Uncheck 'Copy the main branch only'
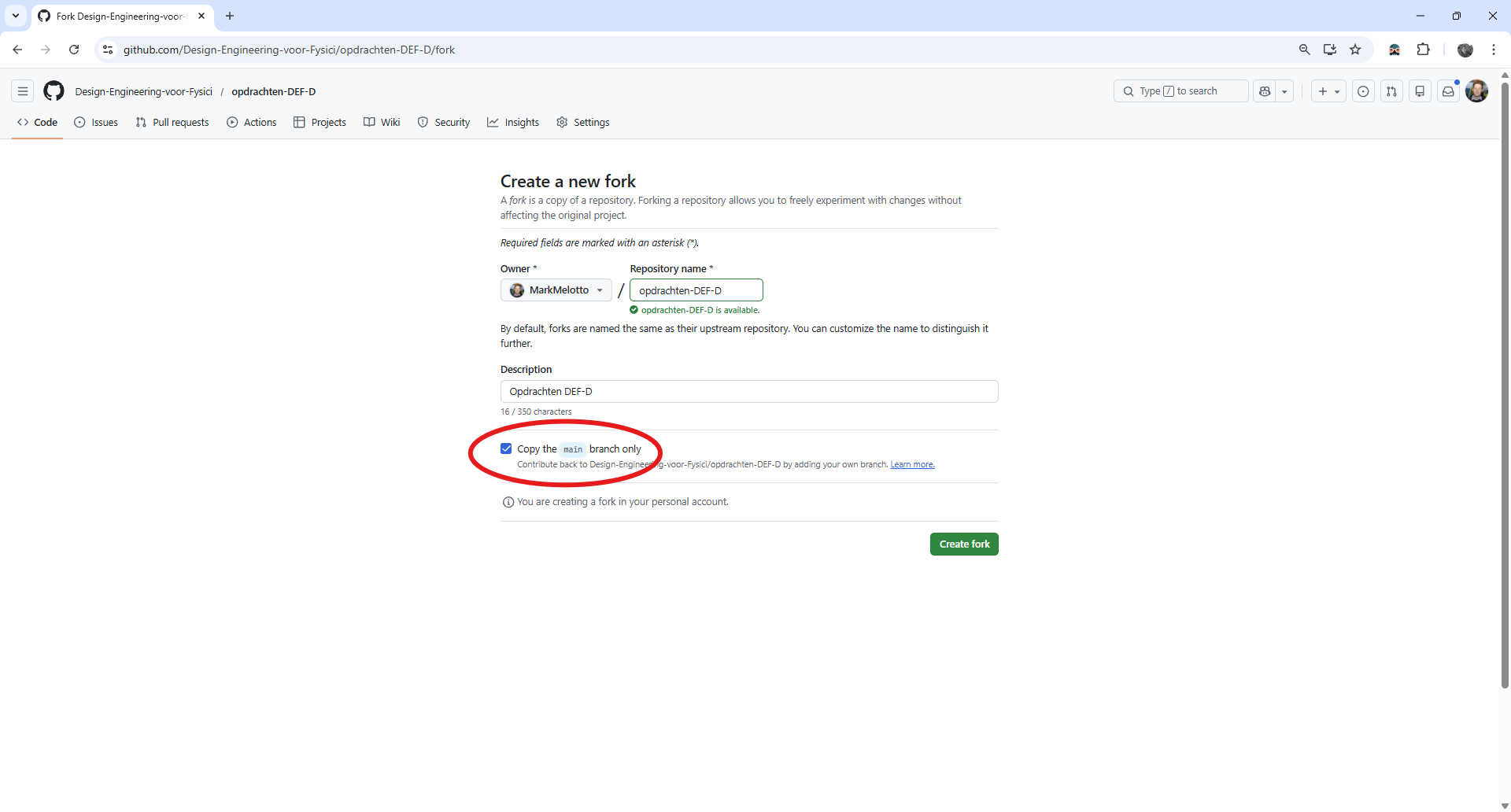 click(506, 448)
